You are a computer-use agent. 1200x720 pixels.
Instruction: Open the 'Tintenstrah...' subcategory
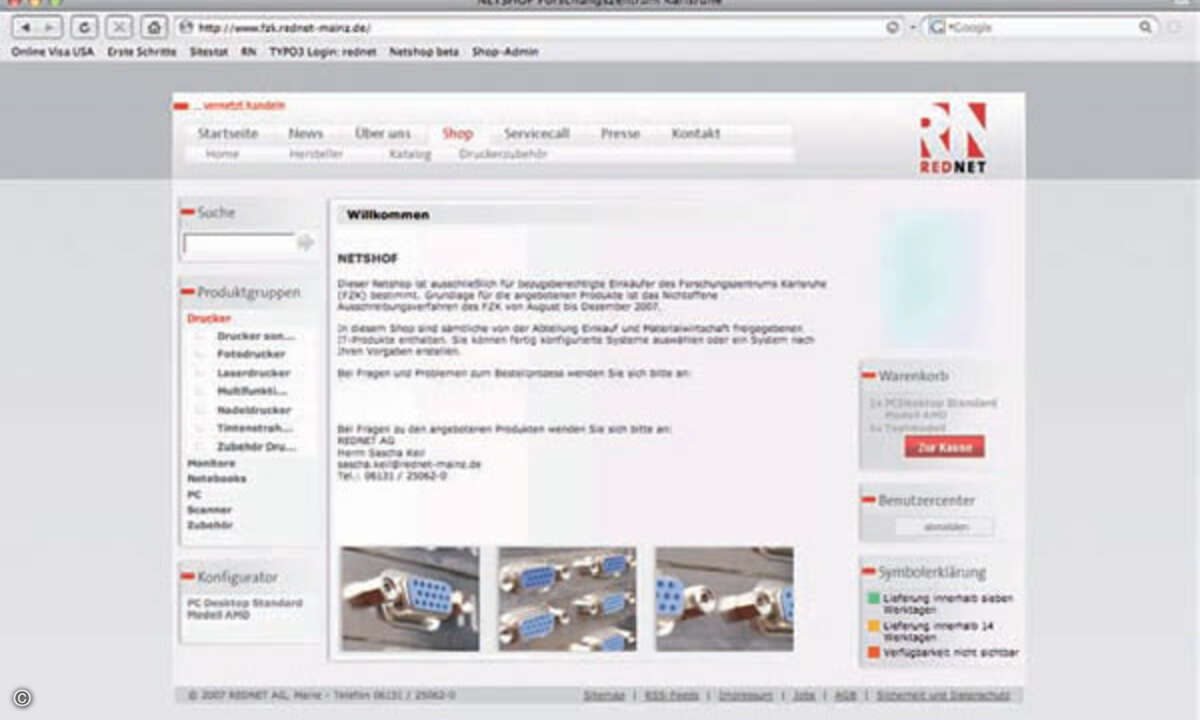pos(254,428)
